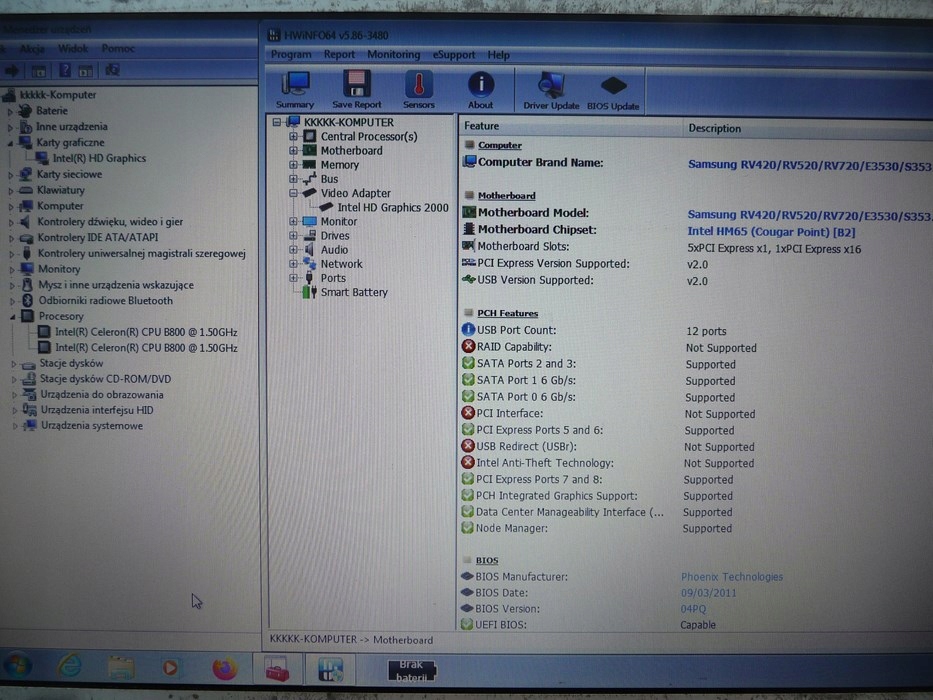Click the Brak baterii battery indicator

pos(412,671)
